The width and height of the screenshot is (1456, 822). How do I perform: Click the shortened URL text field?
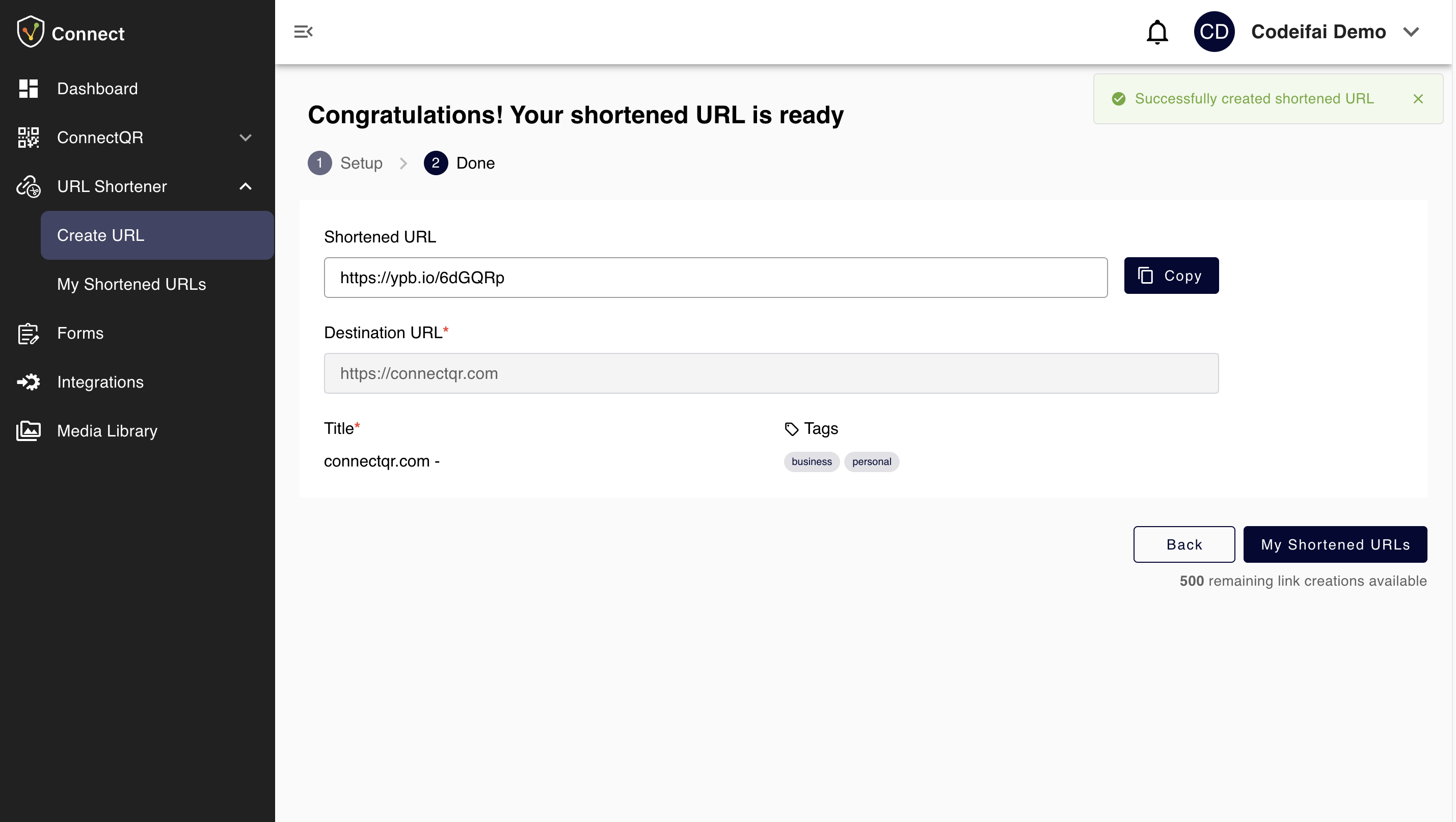click(715, 278)
